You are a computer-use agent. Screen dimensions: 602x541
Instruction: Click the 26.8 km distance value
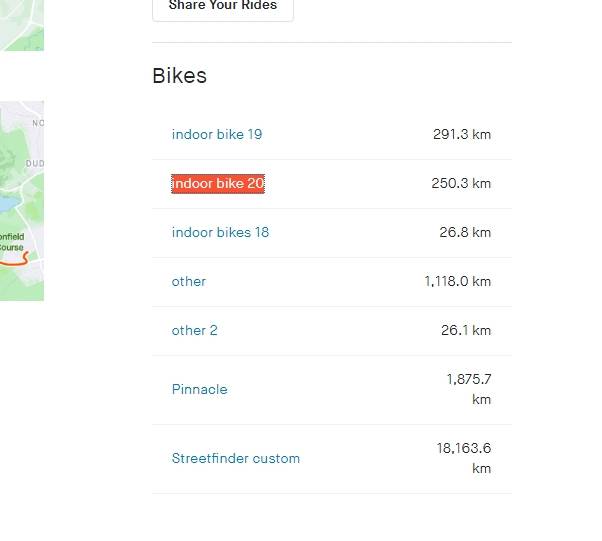pyautogui.click(x=465, y=232)
